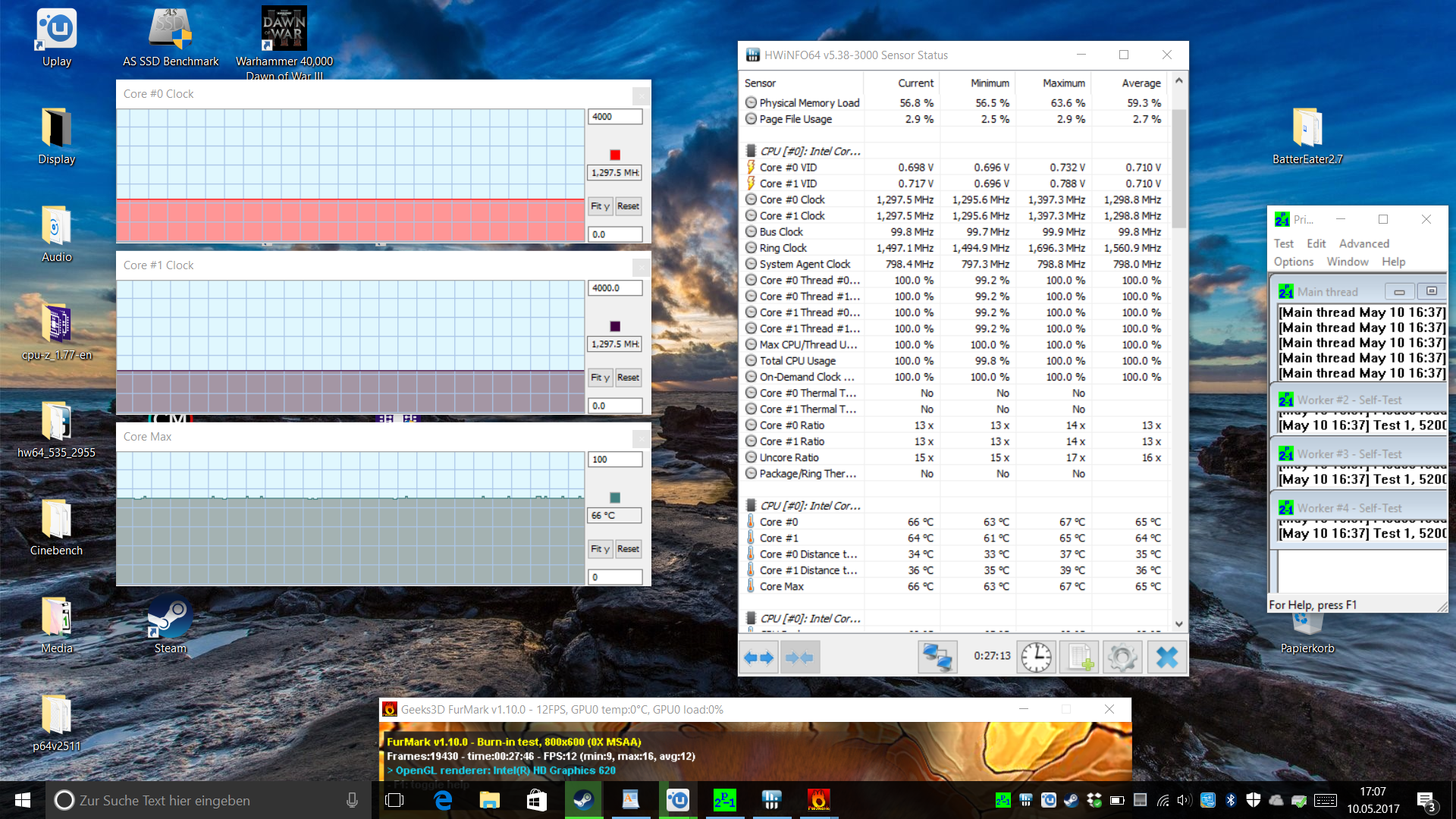Click the collapse columns arrows icon in HWiNFO

(x=800, y=657)
